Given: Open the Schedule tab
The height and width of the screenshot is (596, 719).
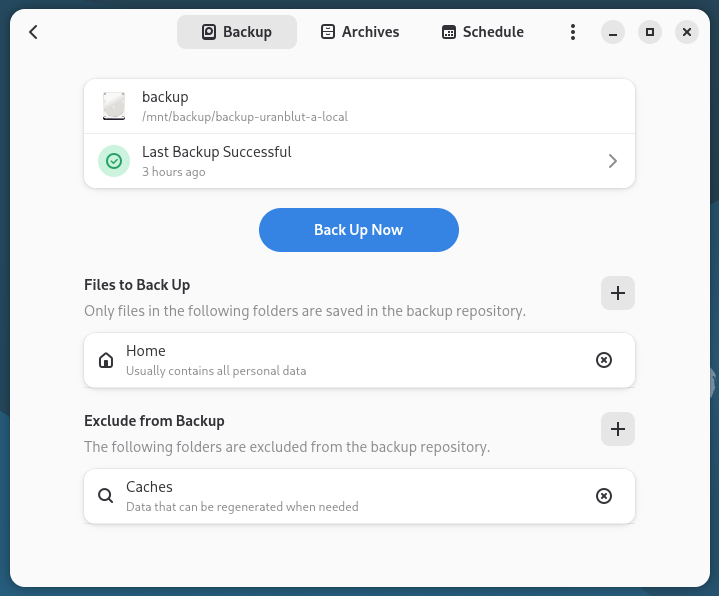Looking at the screenshot, I should pos(482,32).
